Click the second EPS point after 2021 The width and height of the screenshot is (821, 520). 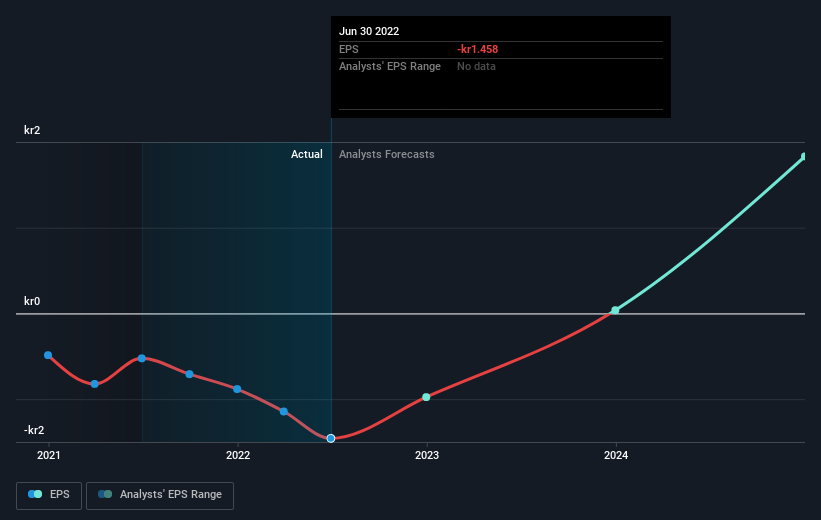(95, 384)
